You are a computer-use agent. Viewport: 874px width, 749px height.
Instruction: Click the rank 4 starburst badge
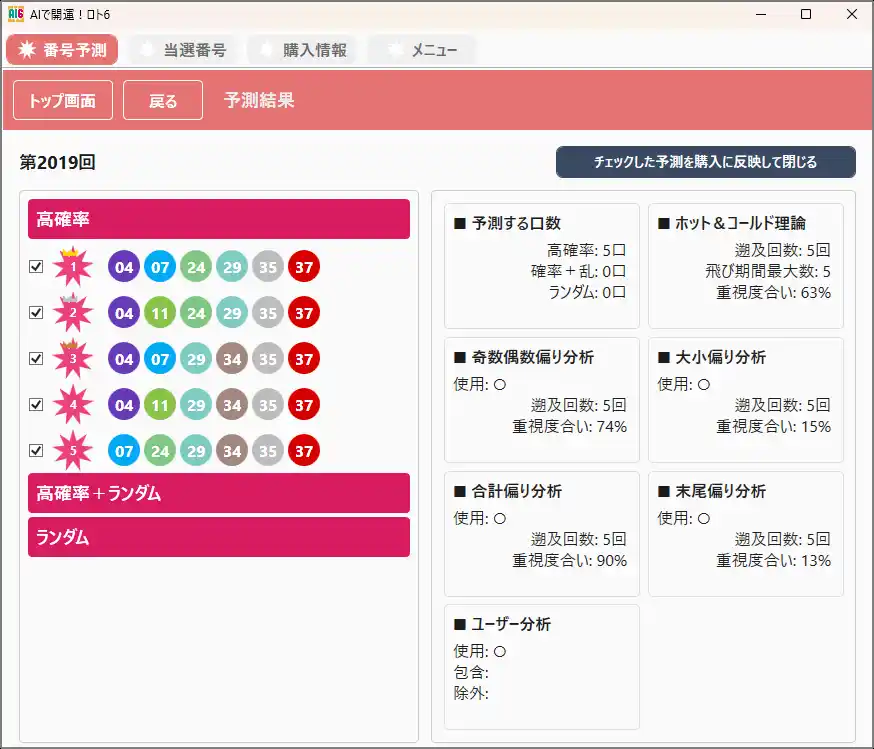point(72,405)
